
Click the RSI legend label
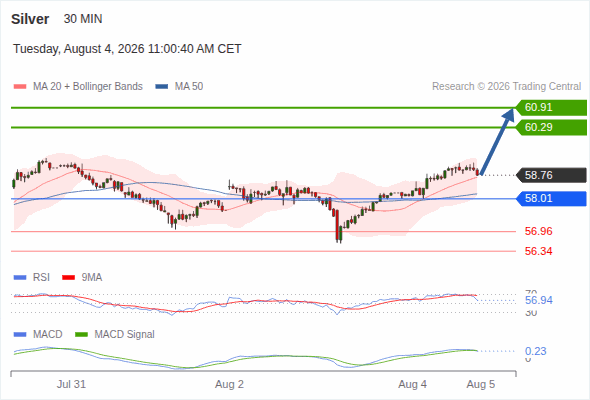[x=41, y=278]
